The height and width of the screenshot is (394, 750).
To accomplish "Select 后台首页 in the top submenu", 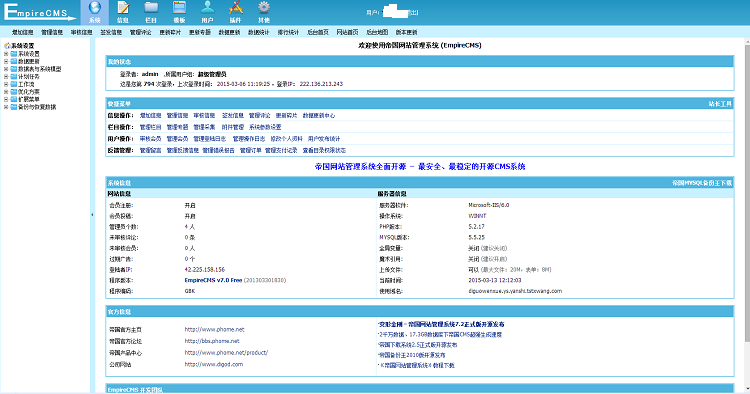I will [318, 33].
